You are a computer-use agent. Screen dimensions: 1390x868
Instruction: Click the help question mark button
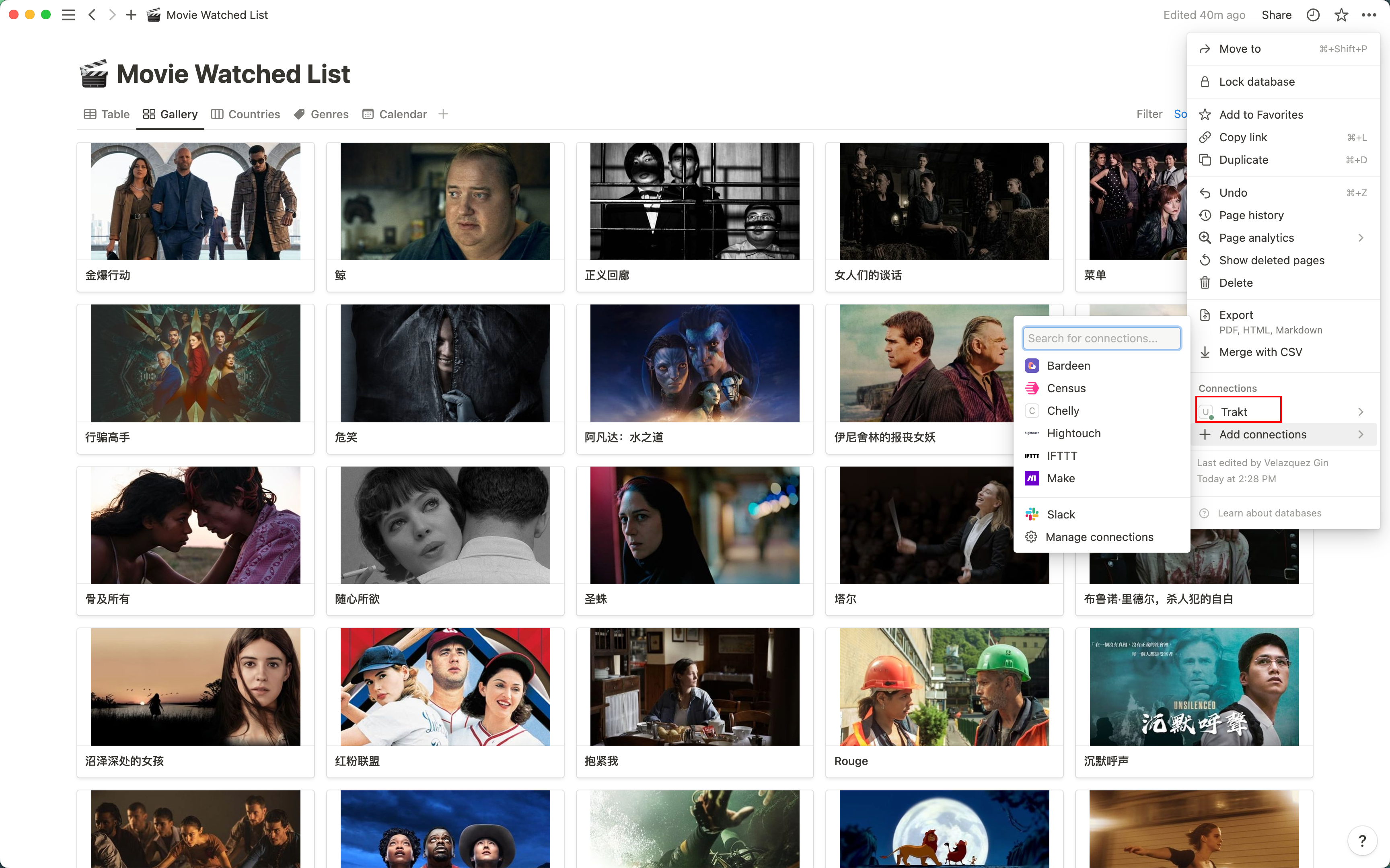[x=1362, y=841]
